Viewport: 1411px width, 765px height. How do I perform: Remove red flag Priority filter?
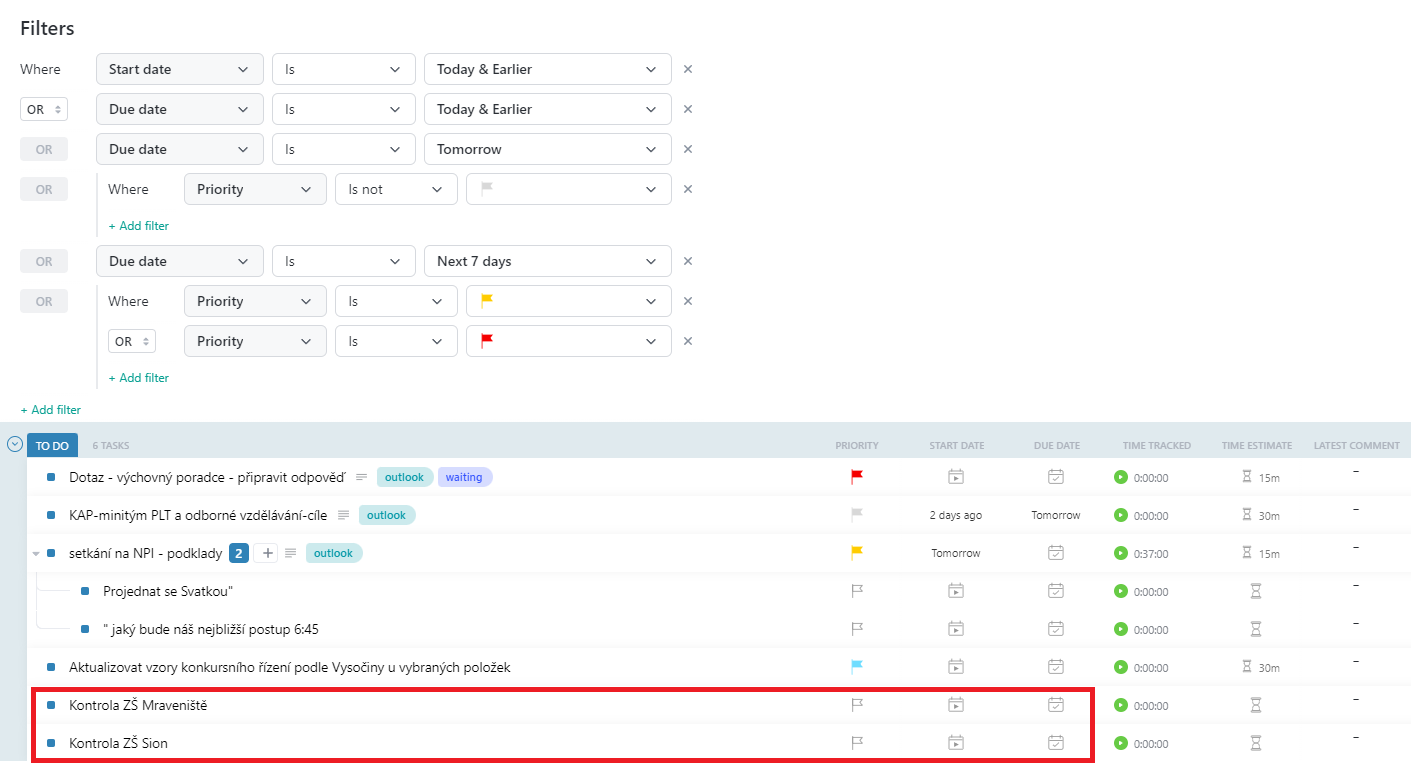pyautogui.click(x=687, y=341)
